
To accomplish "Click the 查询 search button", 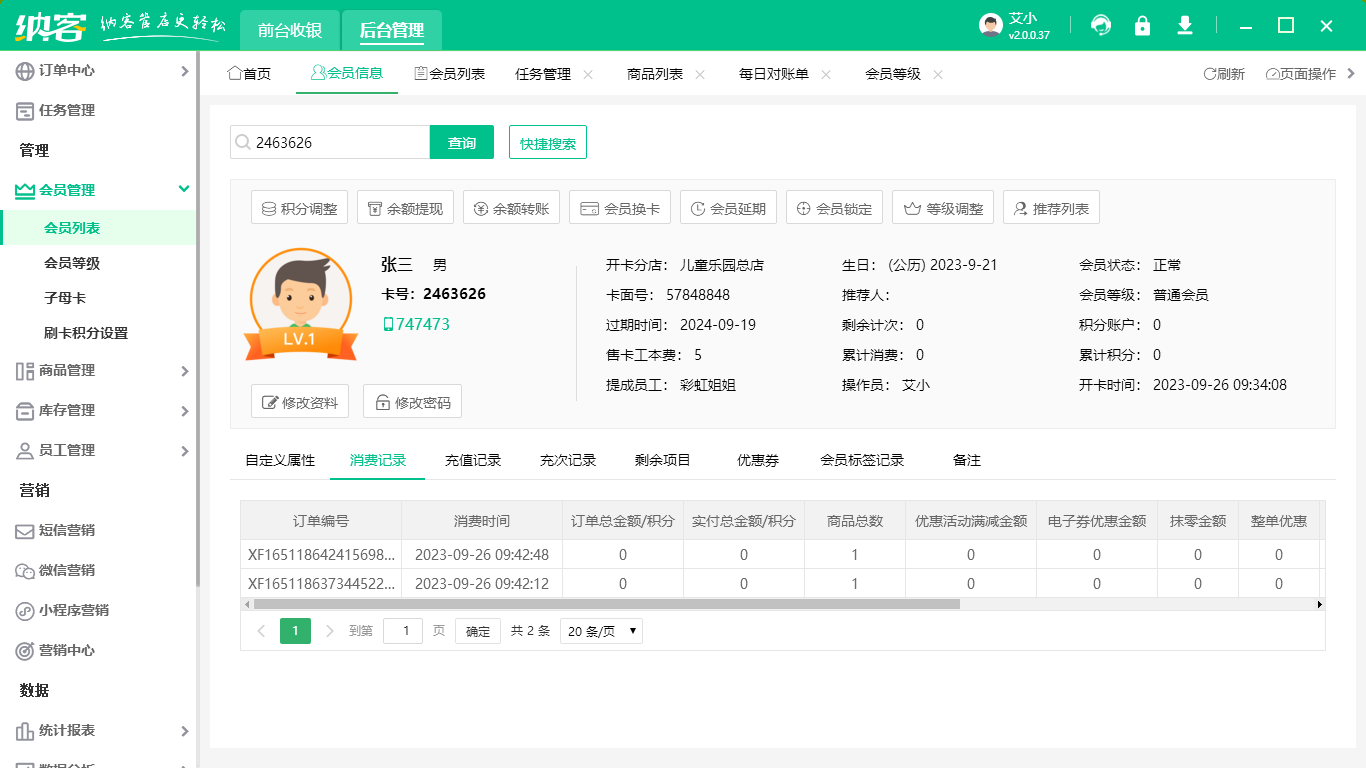I will [461, 142].
